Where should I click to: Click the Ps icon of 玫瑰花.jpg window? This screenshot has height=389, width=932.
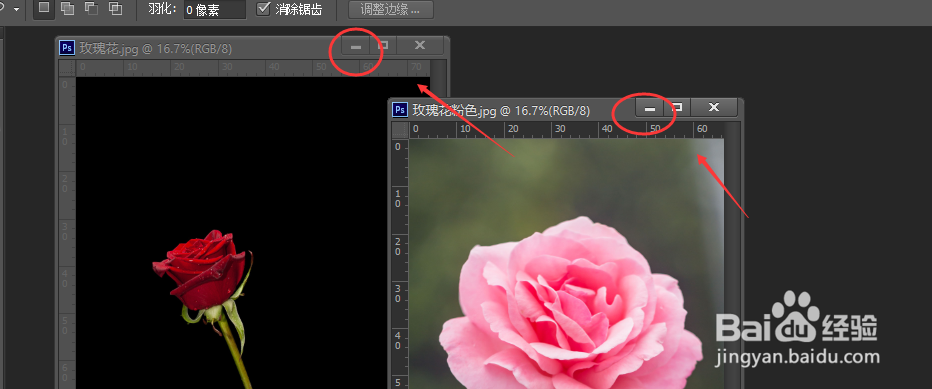[67, 48]
